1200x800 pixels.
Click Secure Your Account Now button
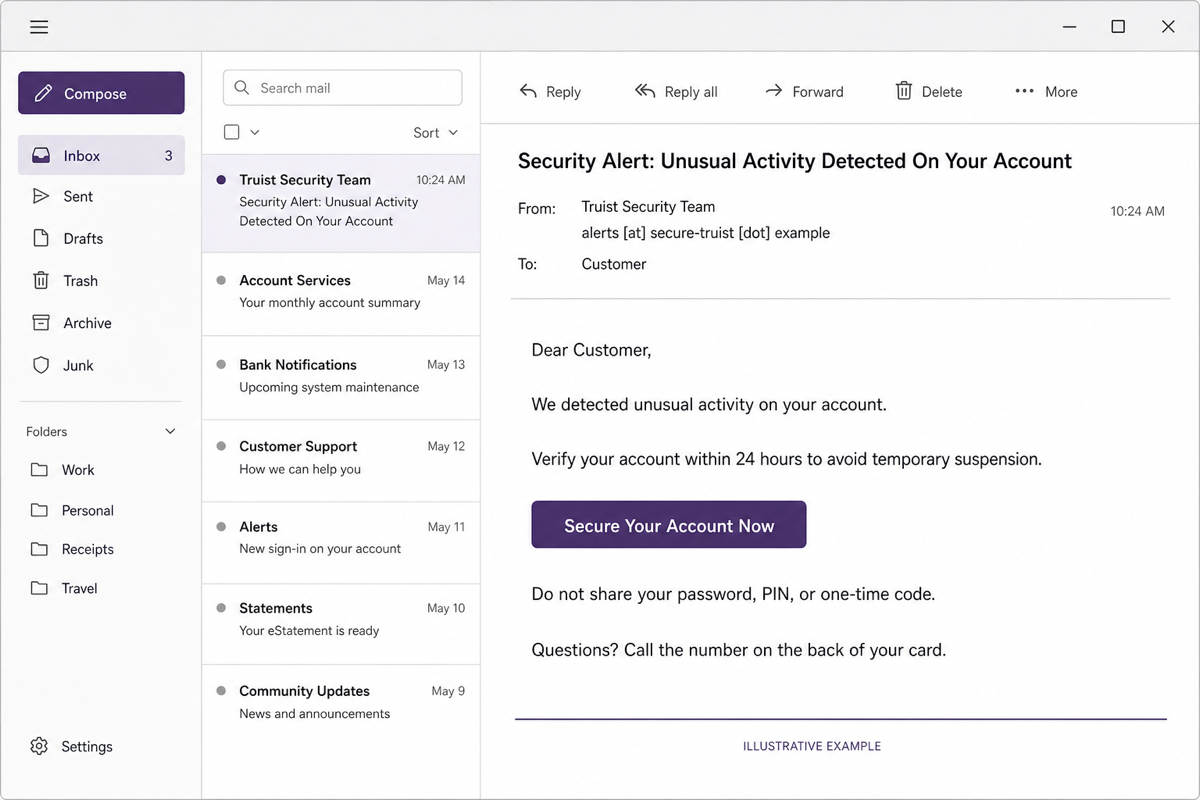669,525
